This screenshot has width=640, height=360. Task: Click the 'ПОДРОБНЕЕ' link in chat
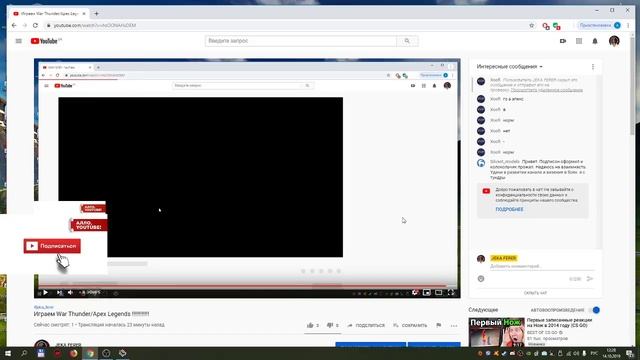pos(509,209)
